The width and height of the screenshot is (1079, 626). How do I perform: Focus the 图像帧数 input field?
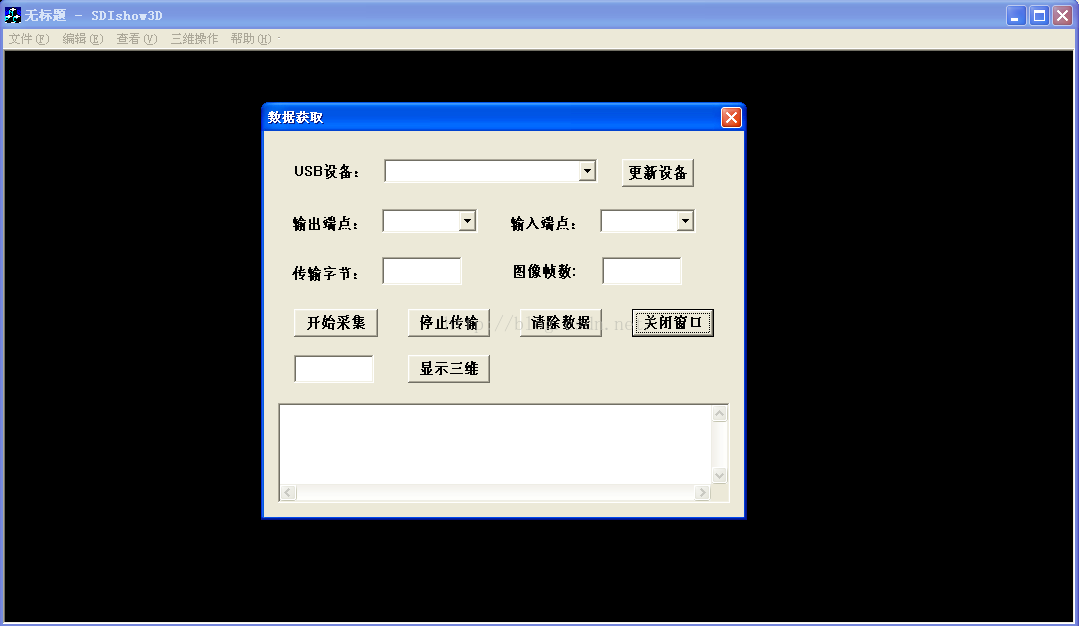(x=642, y=271)
